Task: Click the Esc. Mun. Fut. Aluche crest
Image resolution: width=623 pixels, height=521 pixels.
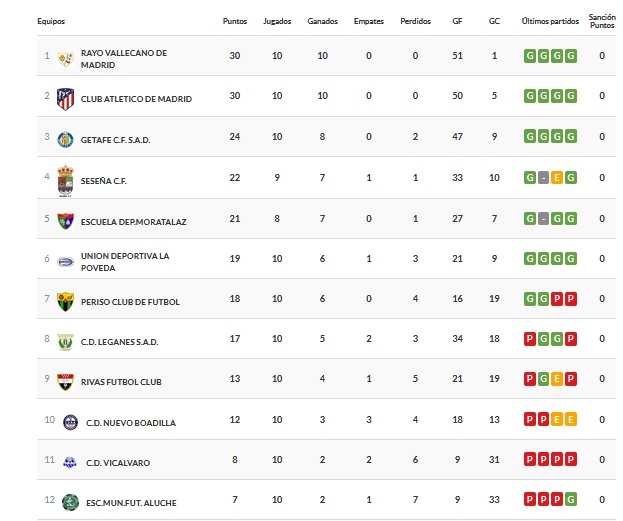Action: pyautogui.click(x=69, y=502)
